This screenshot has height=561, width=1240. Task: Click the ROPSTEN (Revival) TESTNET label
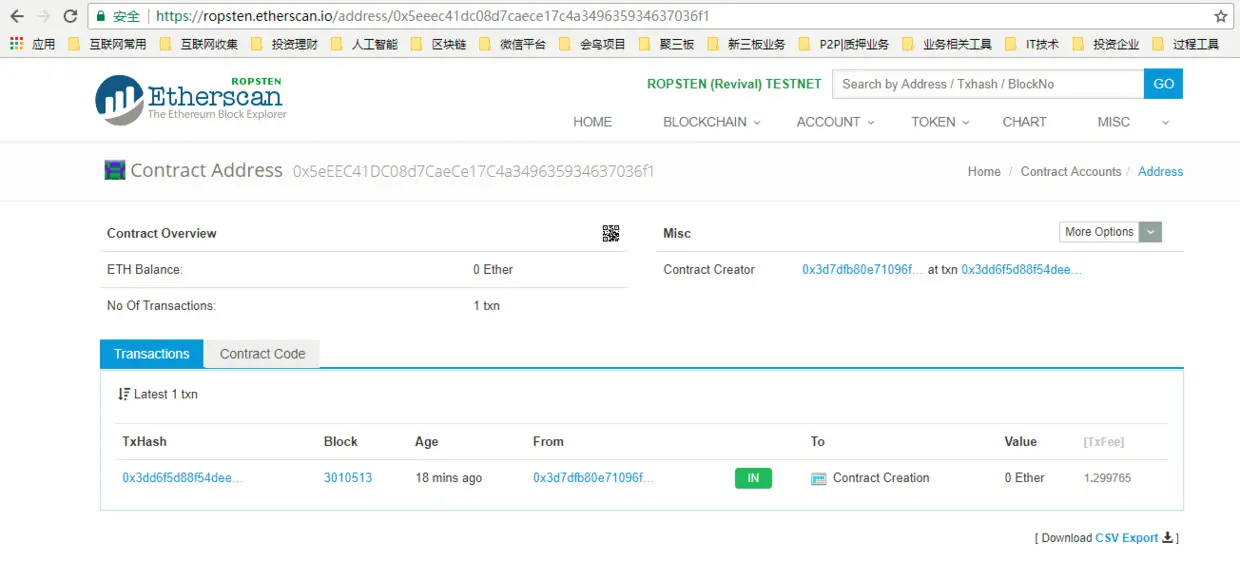734,84
